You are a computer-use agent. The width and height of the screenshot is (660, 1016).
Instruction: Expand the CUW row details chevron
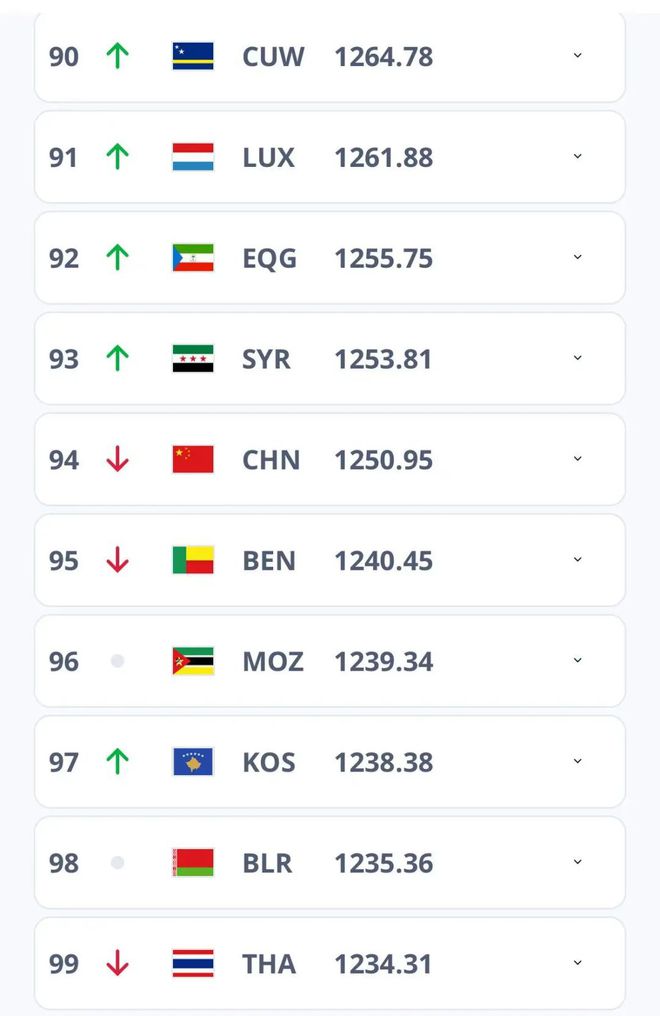coord(577,56)
